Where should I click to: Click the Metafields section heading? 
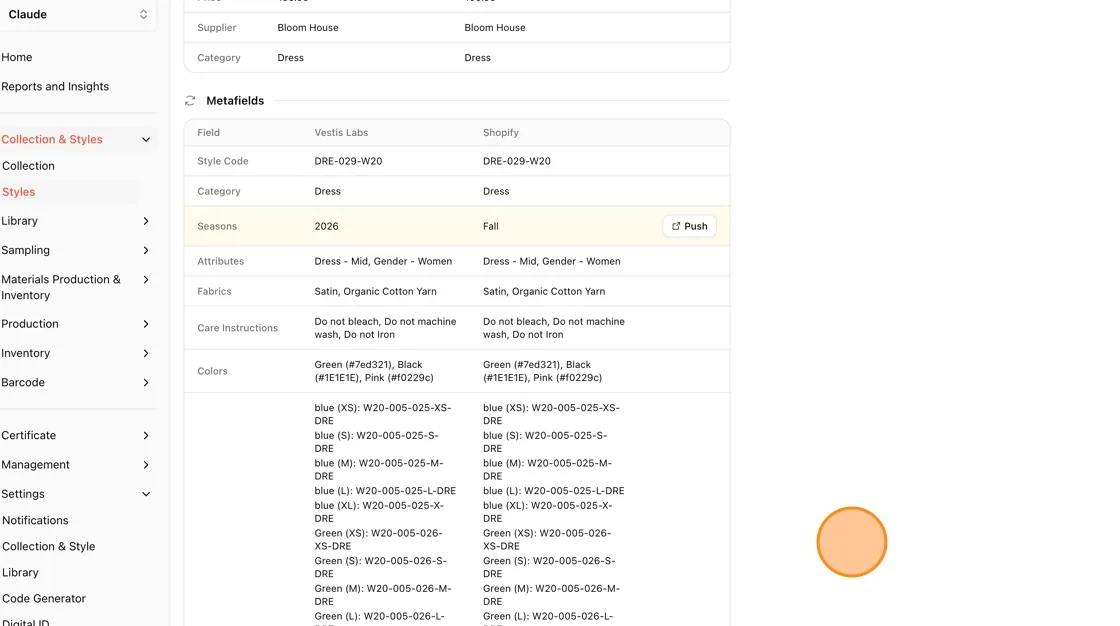235,101
